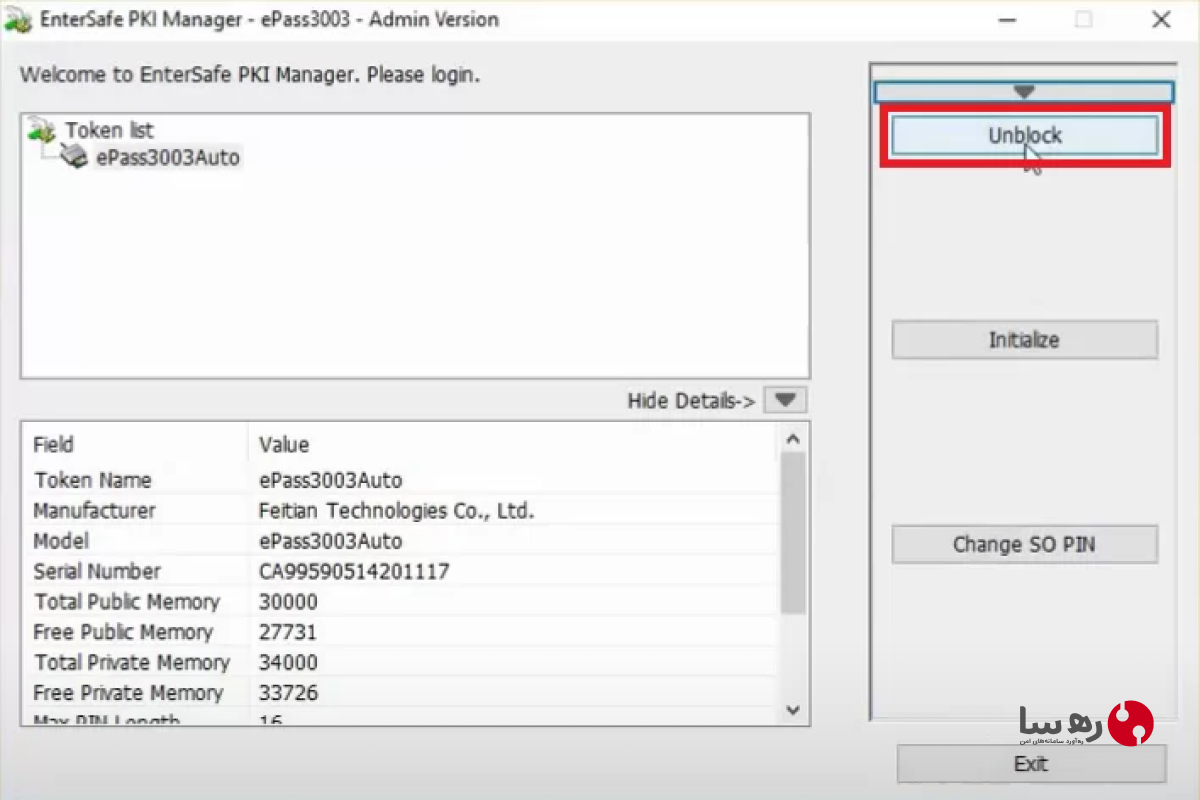Click the 33726 value
This screenshot has width=1200, height=800.
pos(288,693)
